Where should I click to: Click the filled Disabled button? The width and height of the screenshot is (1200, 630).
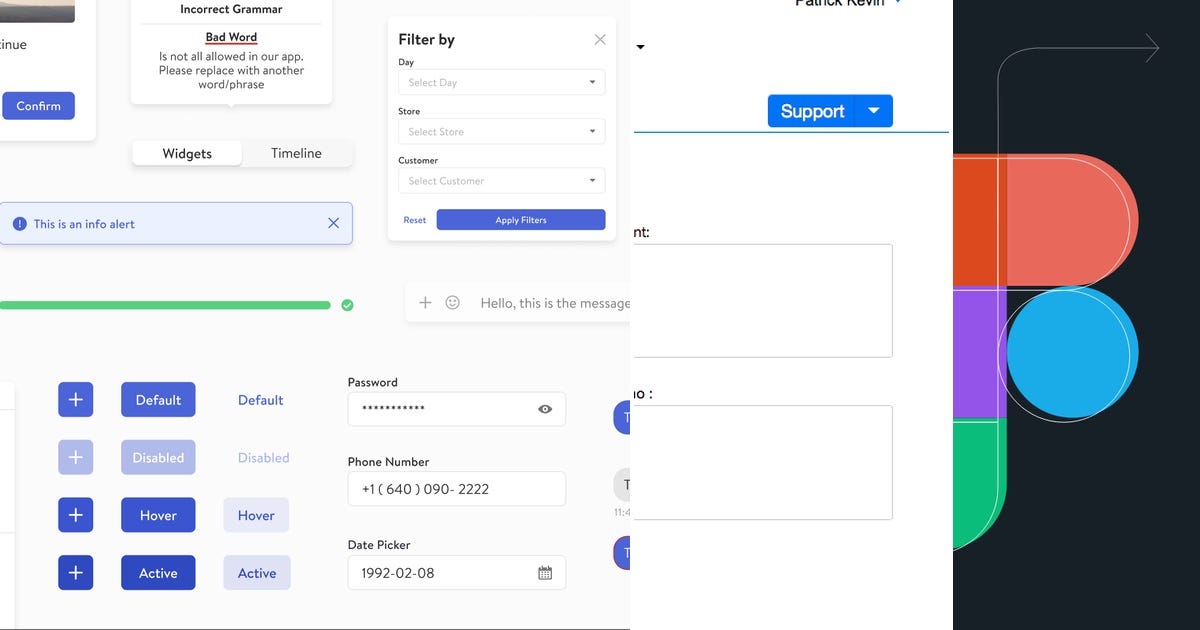[x=158, y=458]
